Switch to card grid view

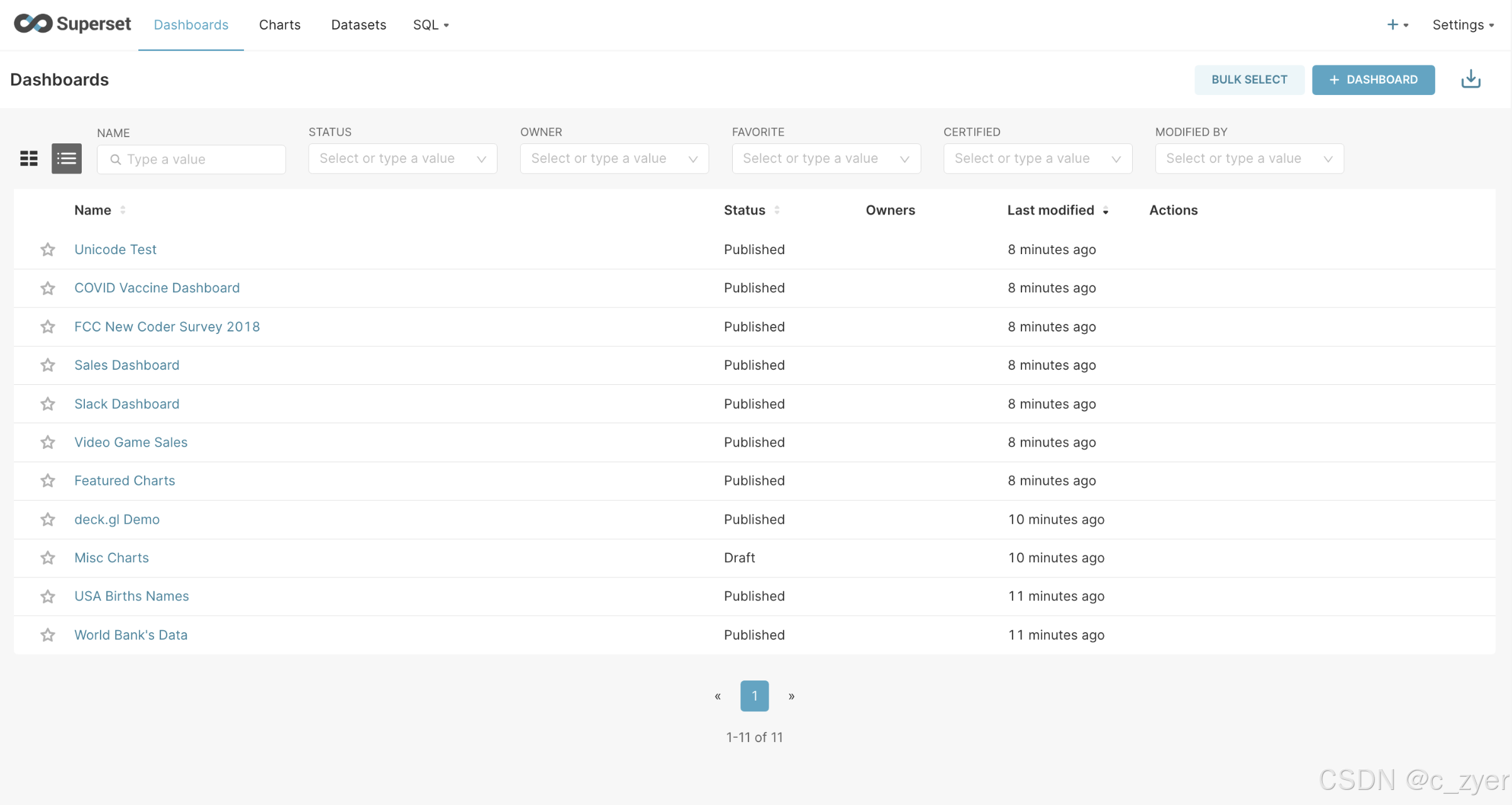[29, 158]
